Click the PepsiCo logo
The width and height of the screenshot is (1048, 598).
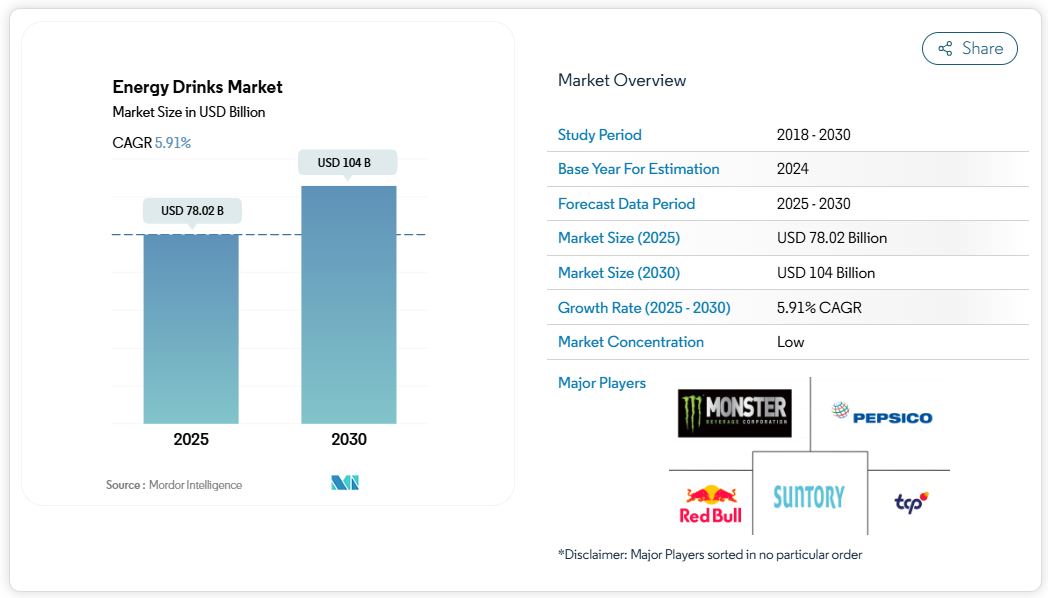click(881, 413)
